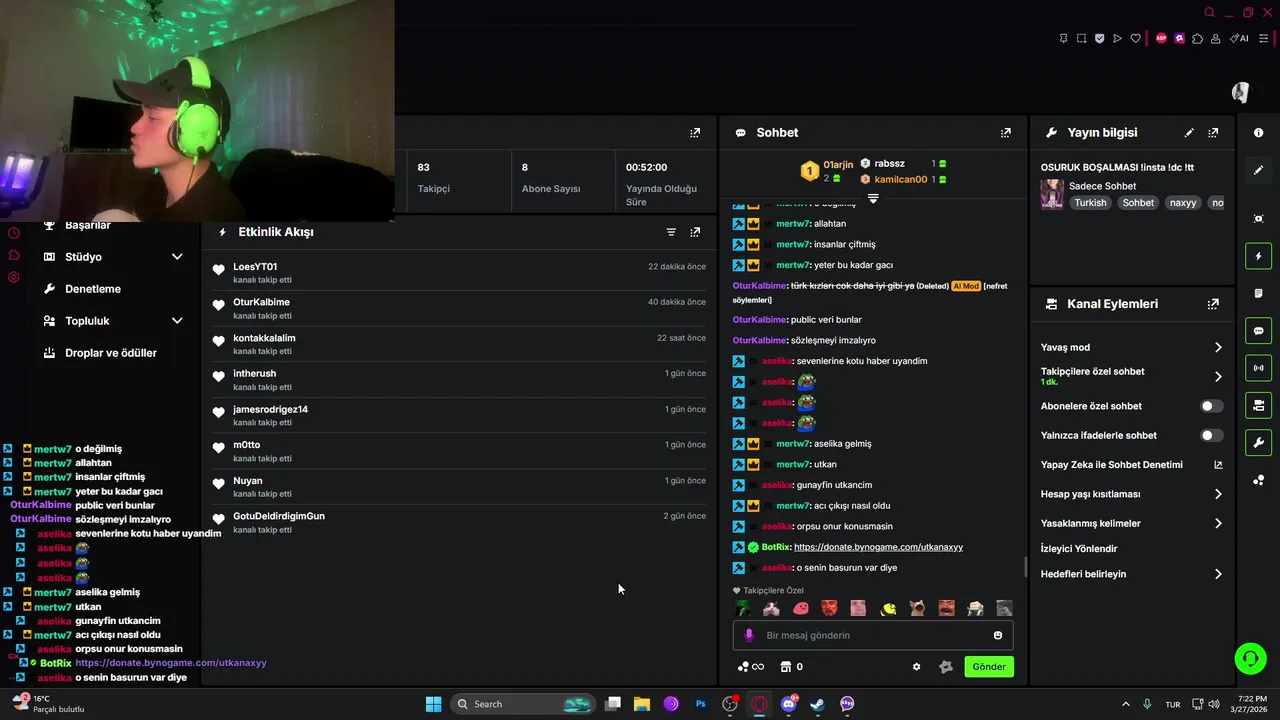Pop out the Yayın bilgisi panel
Viewport: 1280px width, 720px height.
(x=1213, y=132)
